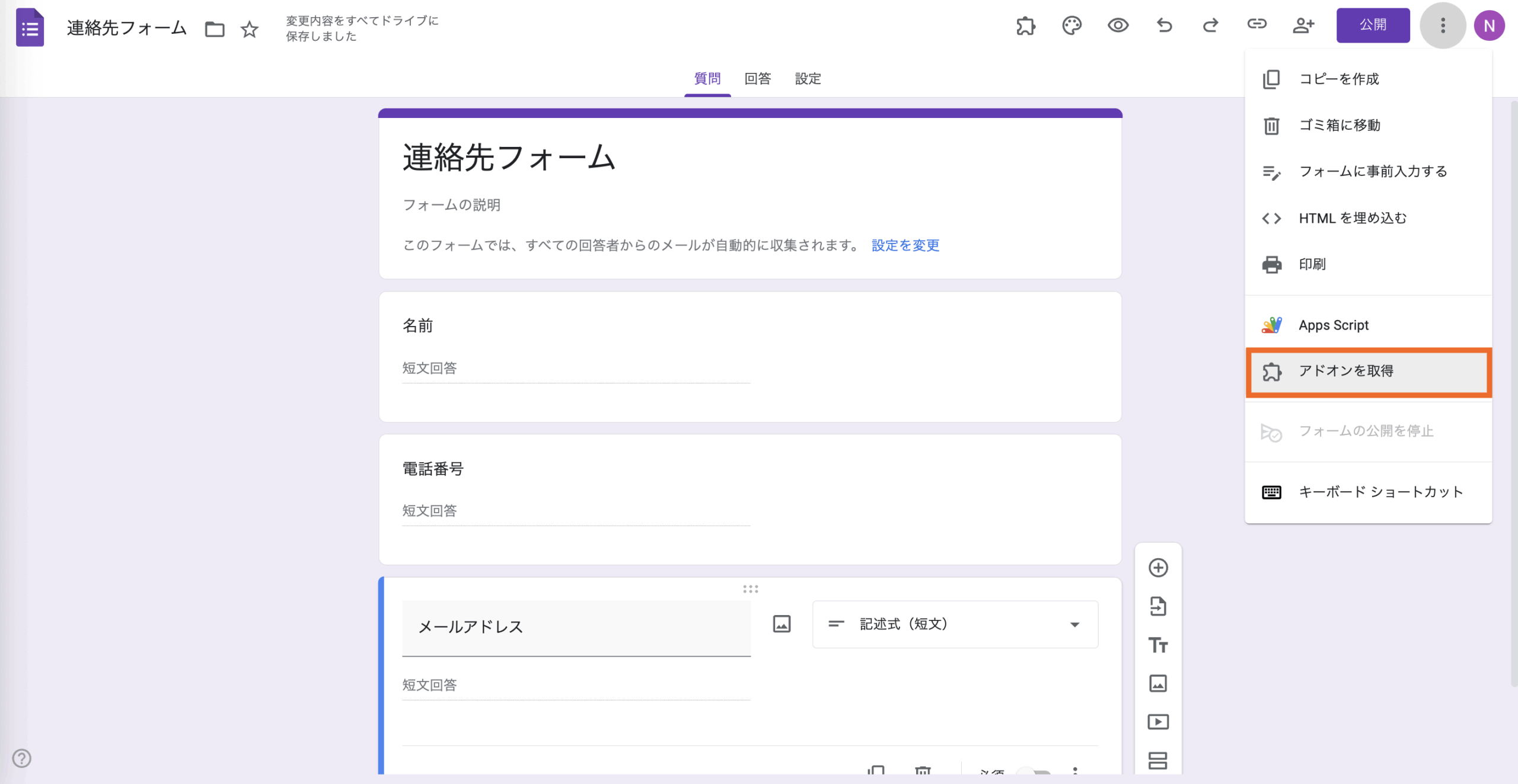The height and width of the screenshot is (784, 1518).
Task: Star the 連絡先フォーム document
Action: tap(250, 29)
